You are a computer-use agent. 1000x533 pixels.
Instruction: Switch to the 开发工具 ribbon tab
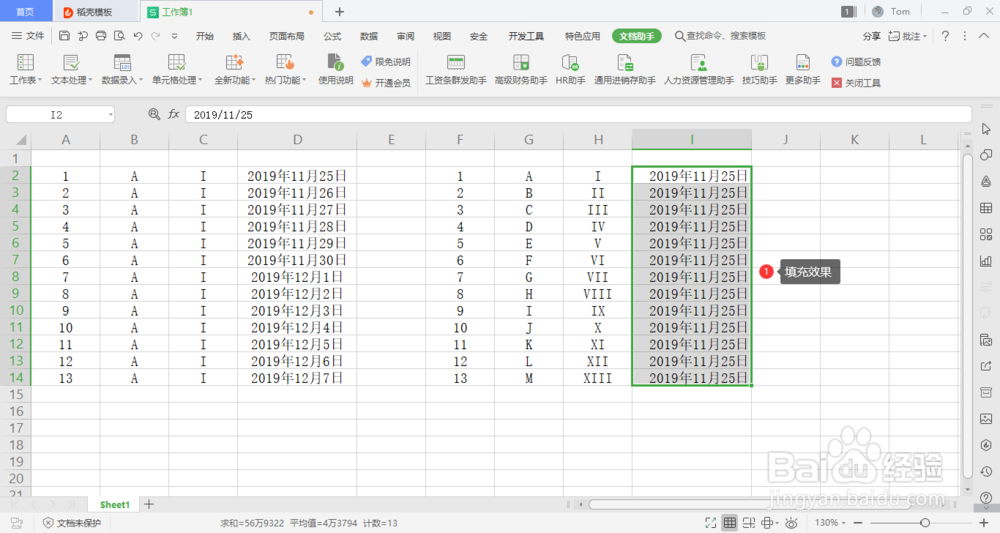(x=526, y=36)
